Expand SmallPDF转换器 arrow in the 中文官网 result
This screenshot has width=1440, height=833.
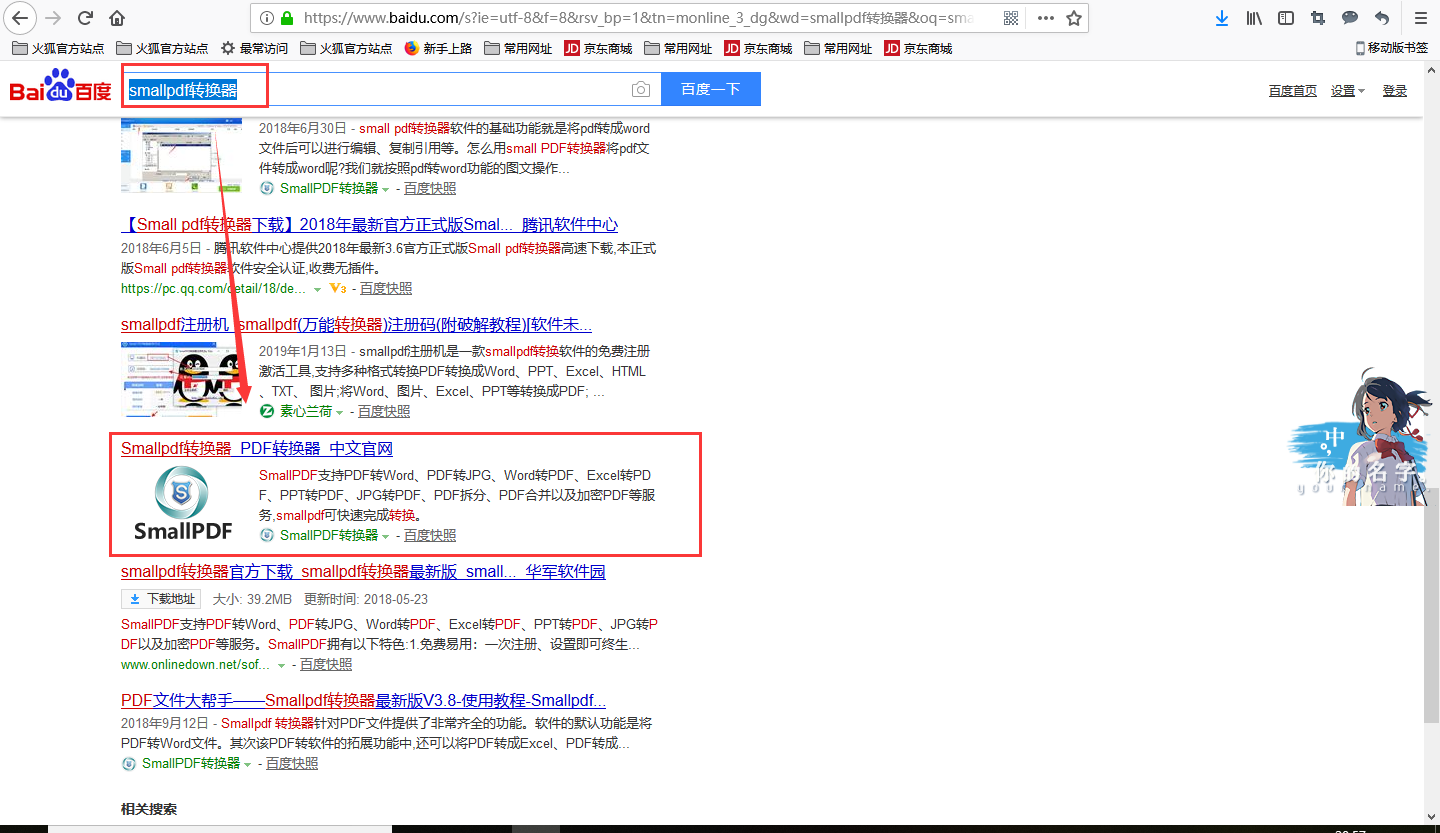tap(385, 536)
